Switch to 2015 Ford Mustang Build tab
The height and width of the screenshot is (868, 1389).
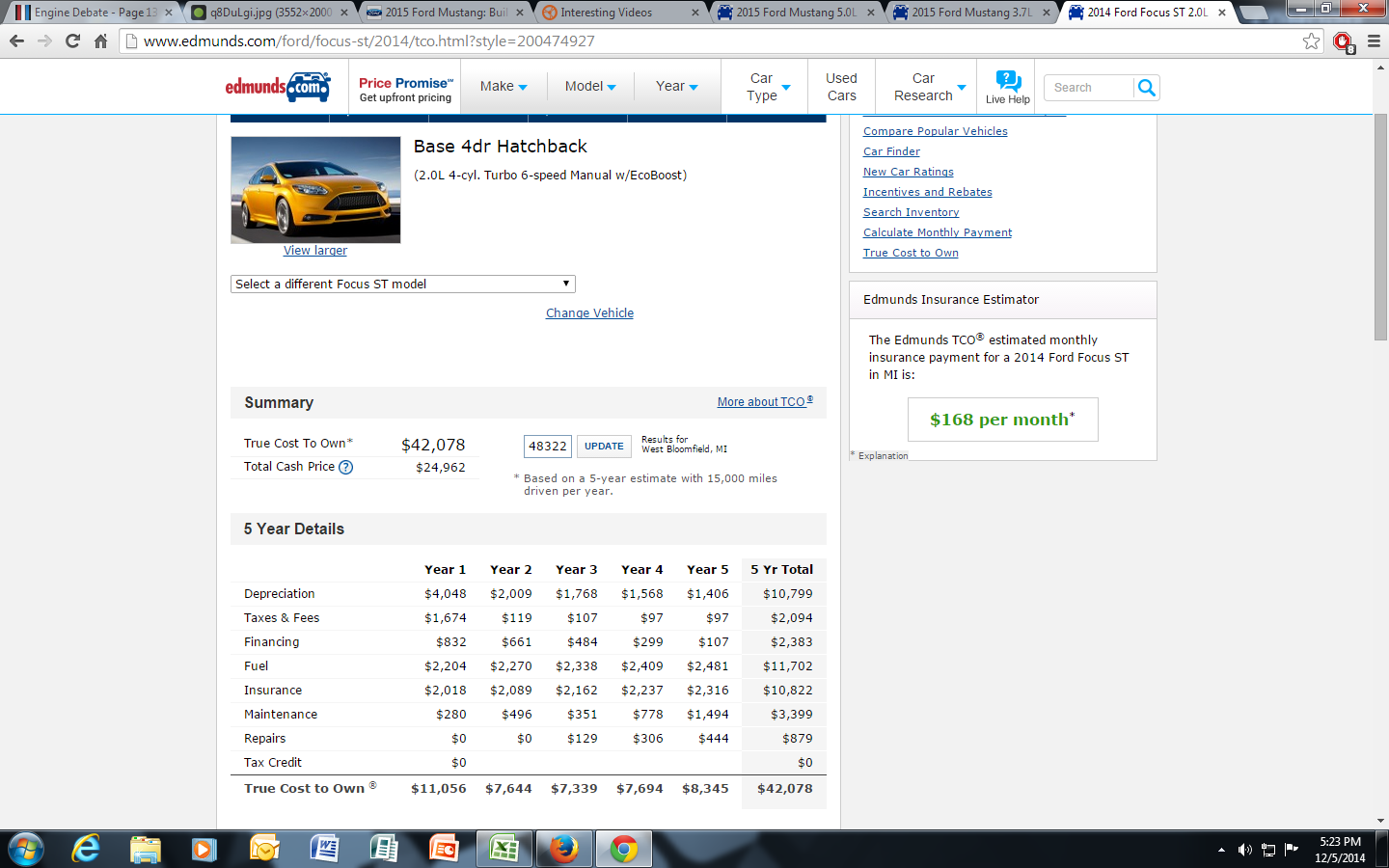444,13
